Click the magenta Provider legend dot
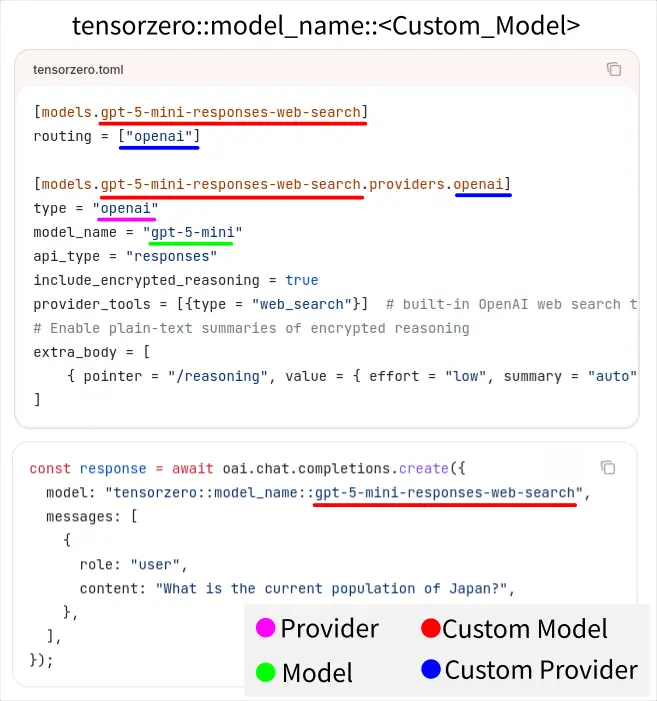 pos(265,629)
